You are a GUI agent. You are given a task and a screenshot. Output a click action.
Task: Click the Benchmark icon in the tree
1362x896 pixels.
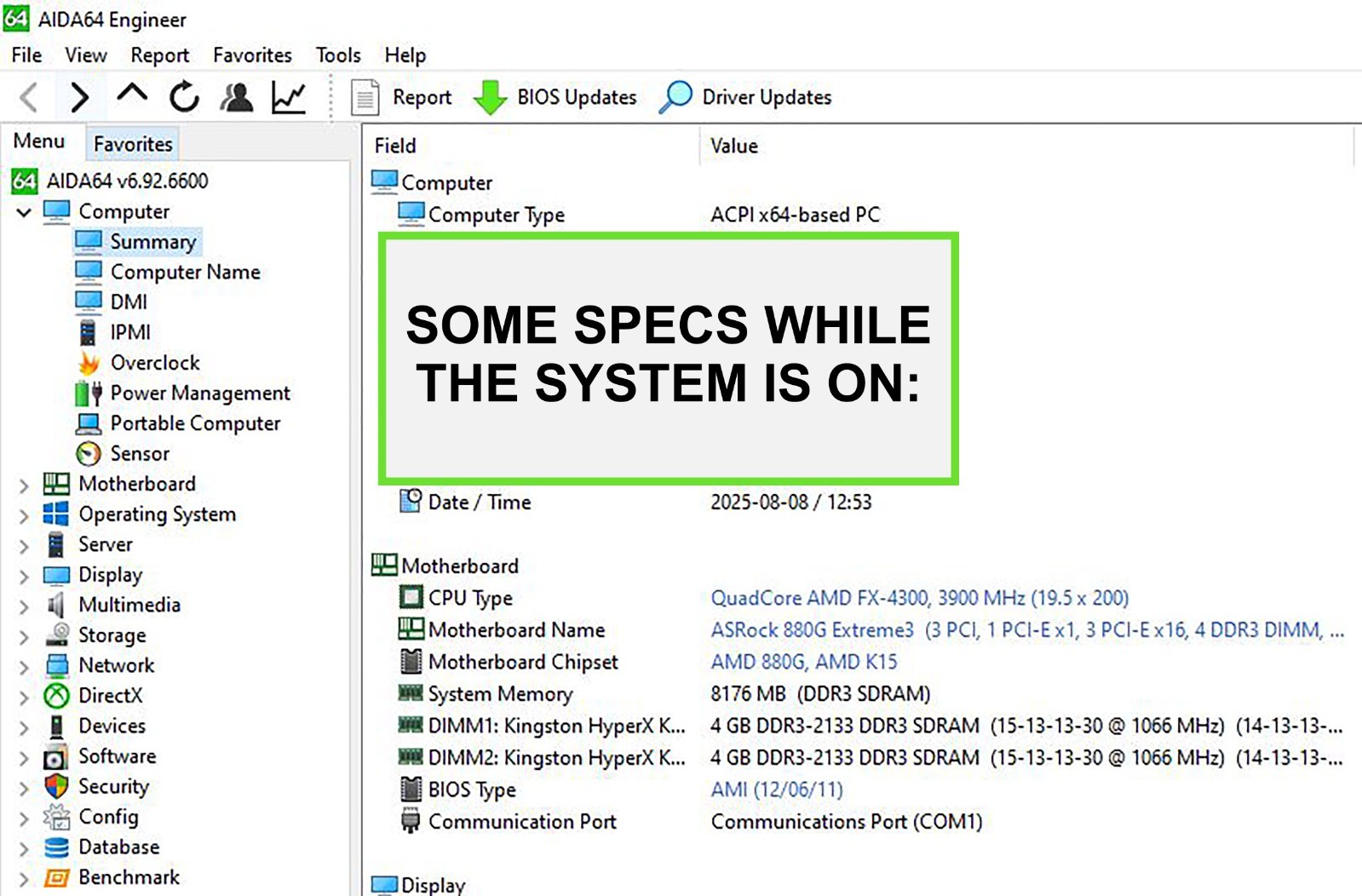tap(56, 877)
